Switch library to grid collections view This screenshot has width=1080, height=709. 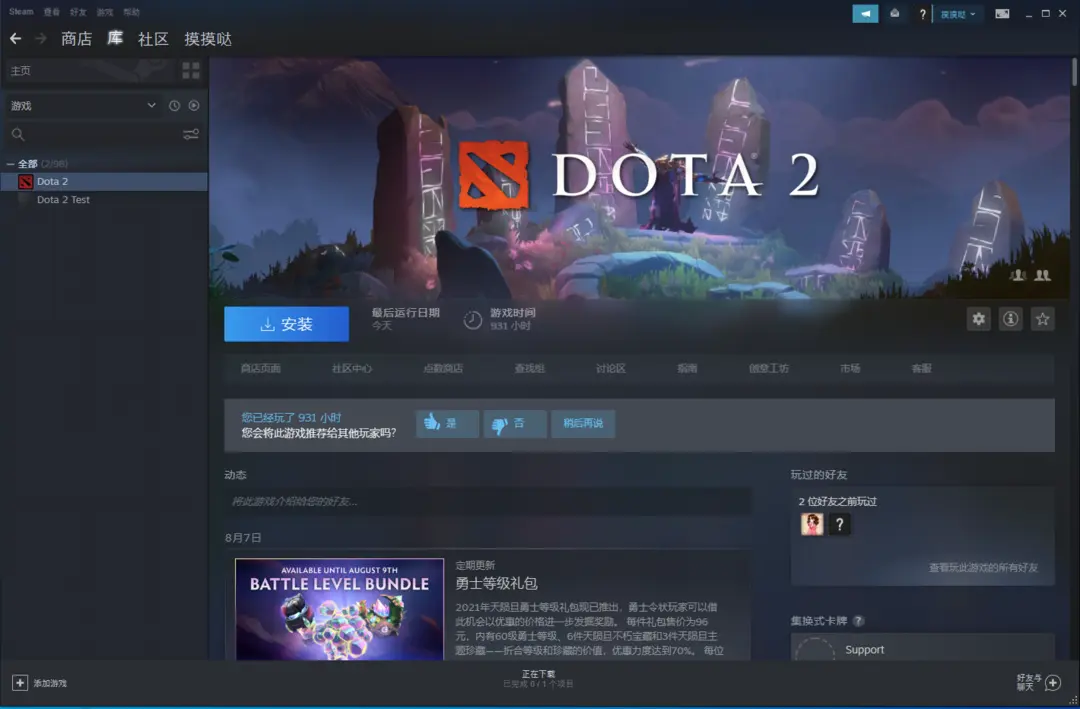191,70
